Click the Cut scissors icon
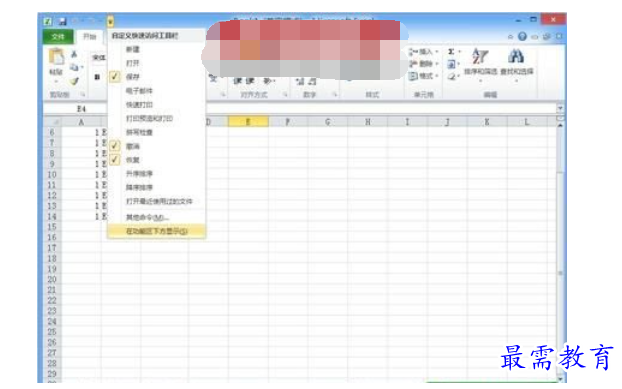622x389 pixels. pyautogui.click(x=74, y=54)
